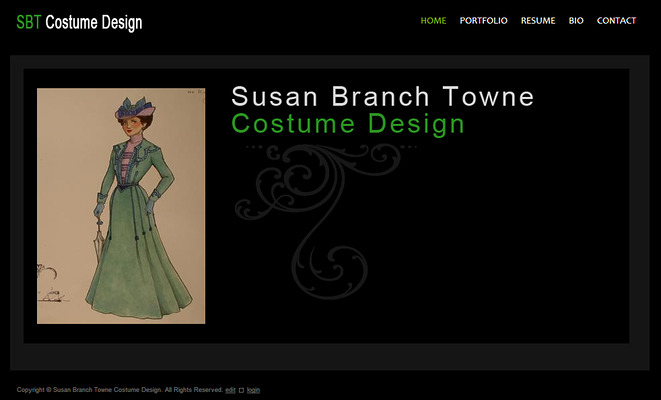Click the green skirt of the dress
661x400 pixels.
pos(138,270)
